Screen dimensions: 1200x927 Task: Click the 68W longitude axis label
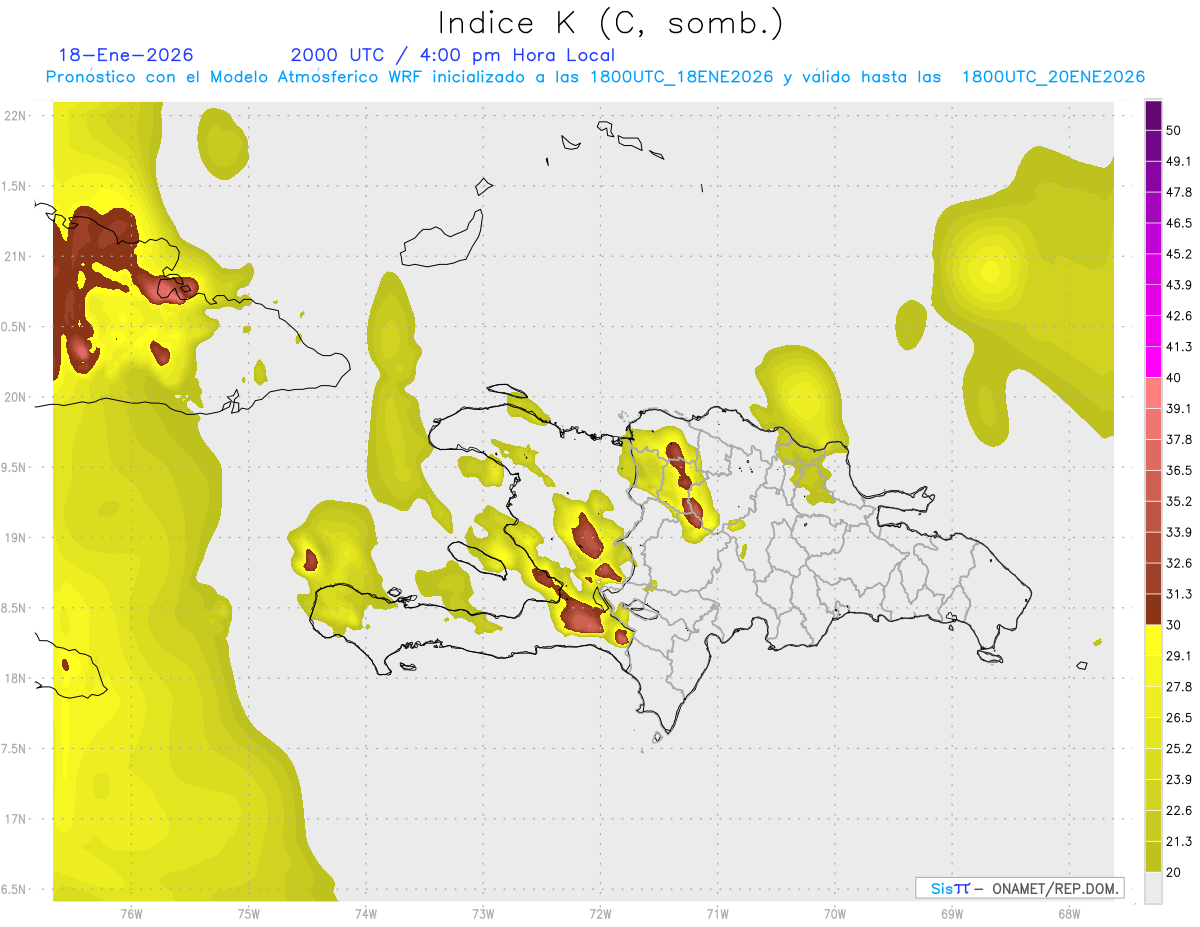pyautogui.click(x=1069, y=914)
